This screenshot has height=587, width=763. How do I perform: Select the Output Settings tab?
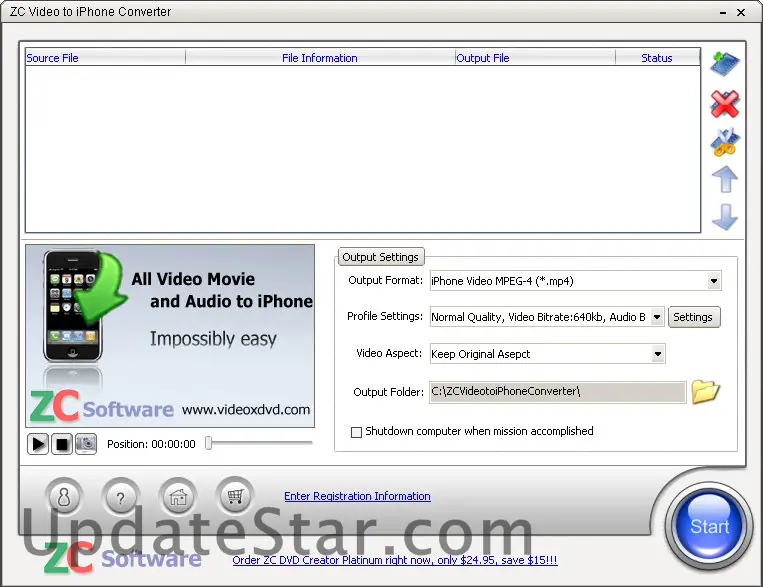tap(381, 257)
